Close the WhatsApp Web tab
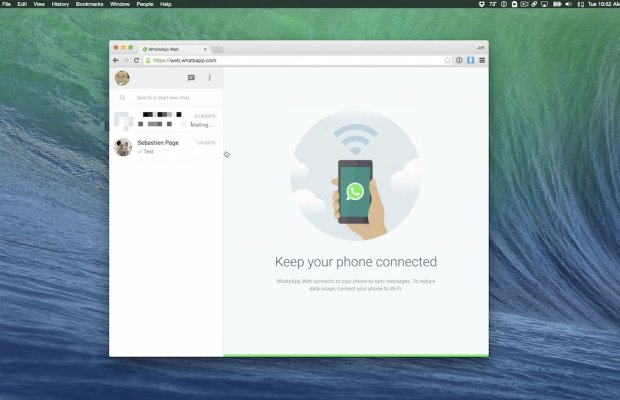This screenshot has height=400, width=620. pos(205,49)
